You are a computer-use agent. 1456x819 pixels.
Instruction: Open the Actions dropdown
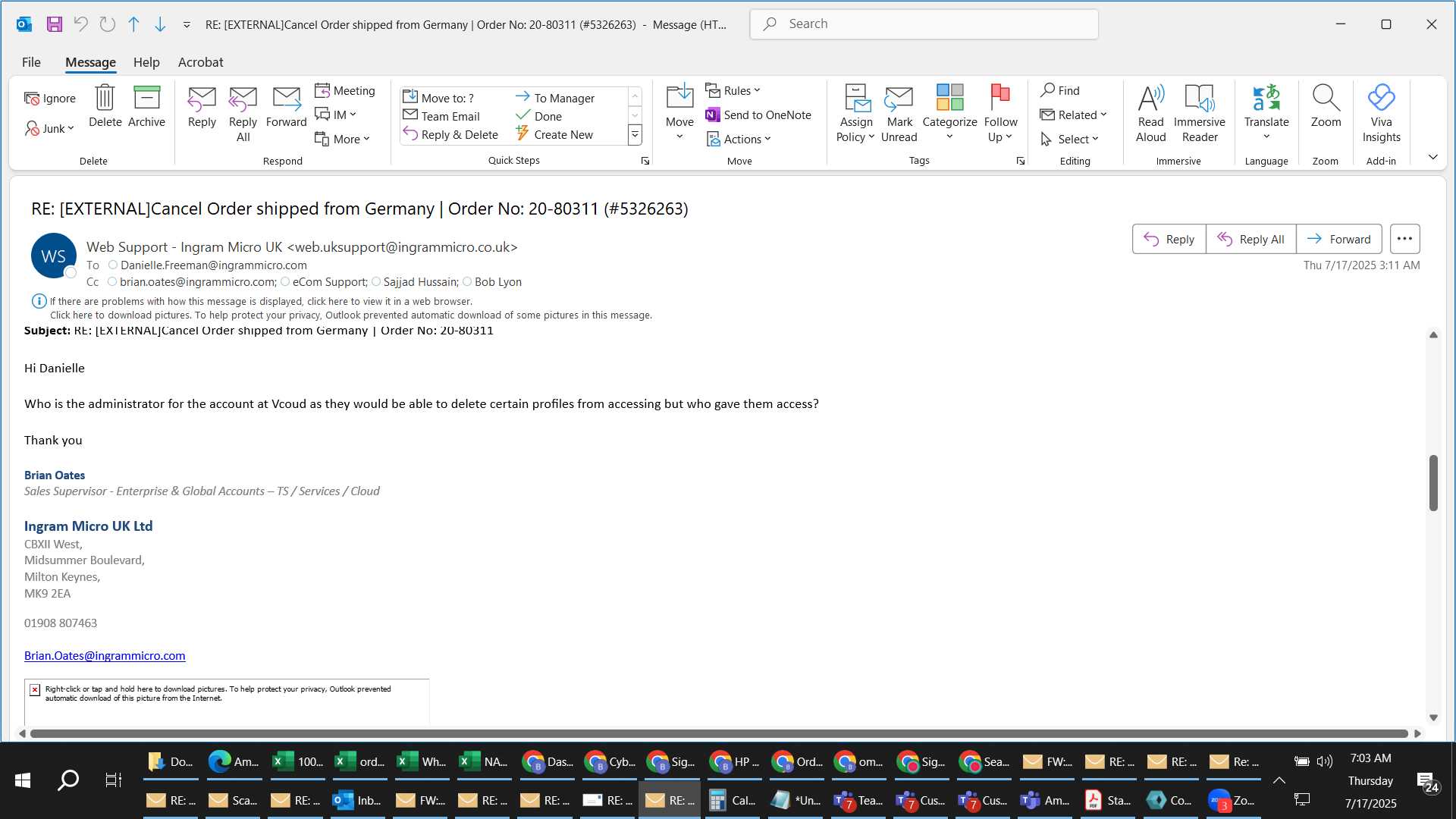(739, 139)
